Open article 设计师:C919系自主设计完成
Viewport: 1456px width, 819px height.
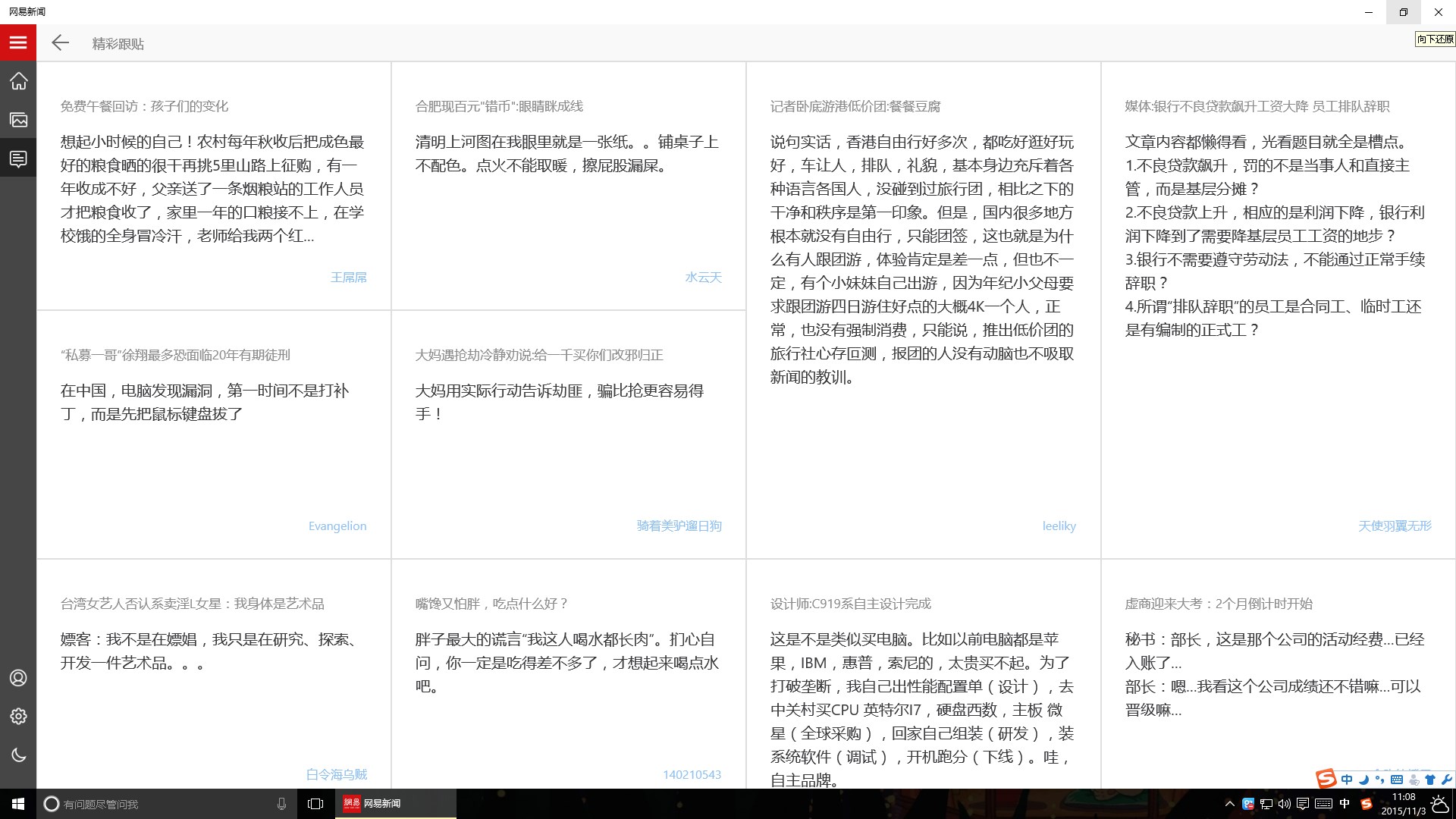[850, 604]
